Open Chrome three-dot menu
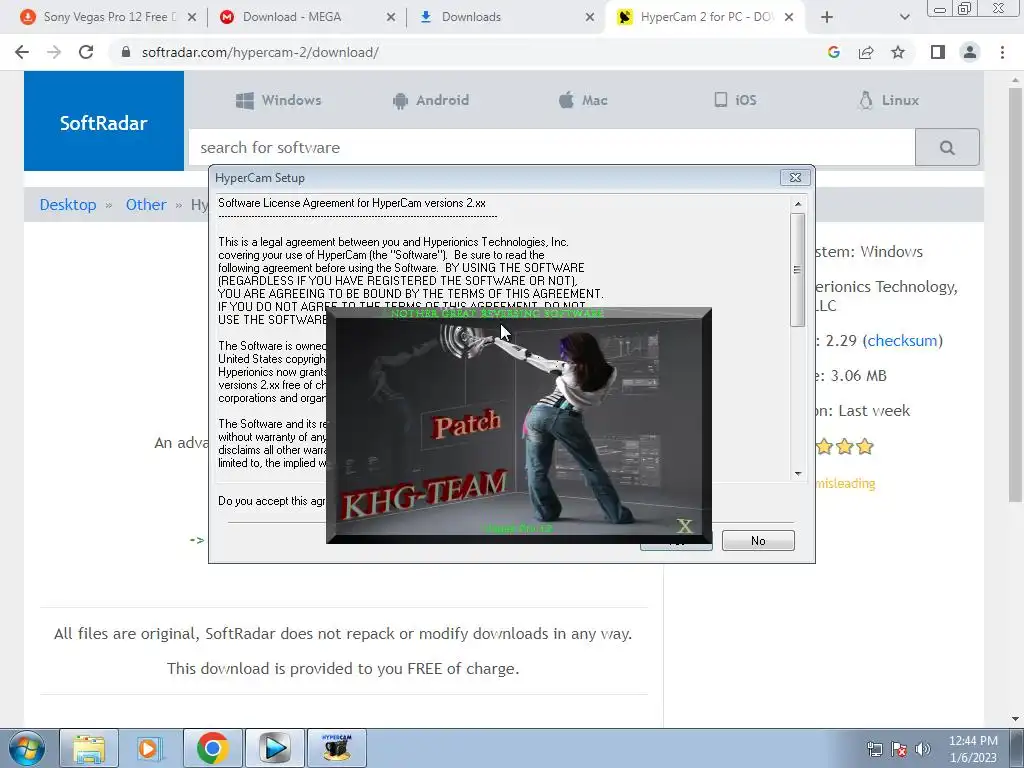The height and width of the screenshot is (768, 1024). point(1002,52)
